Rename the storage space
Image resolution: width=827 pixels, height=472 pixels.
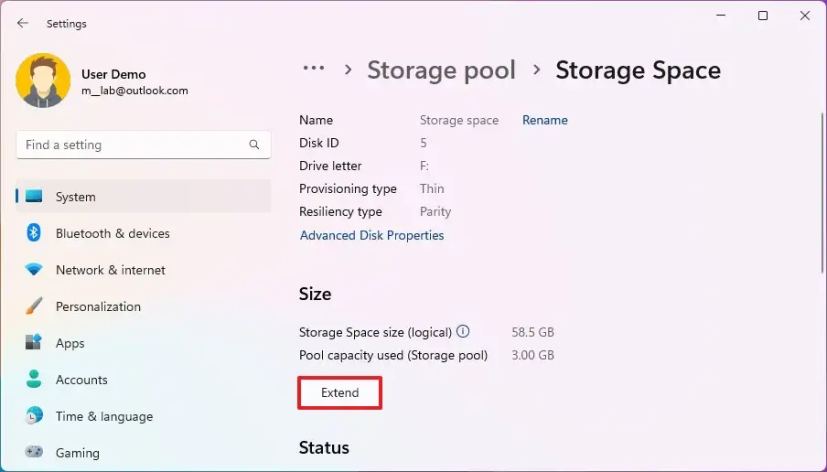tap(545, 120)
